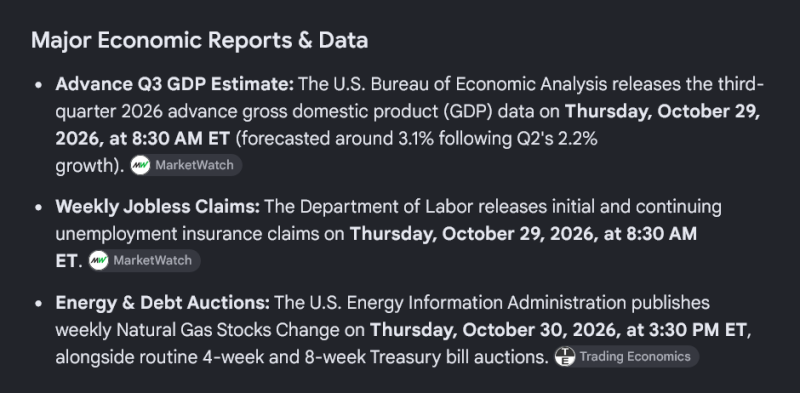This screenshot has width=800, height=393.
Task: Click bullet point beside Energy & Debt Auctions
Action: click(38, 304)
